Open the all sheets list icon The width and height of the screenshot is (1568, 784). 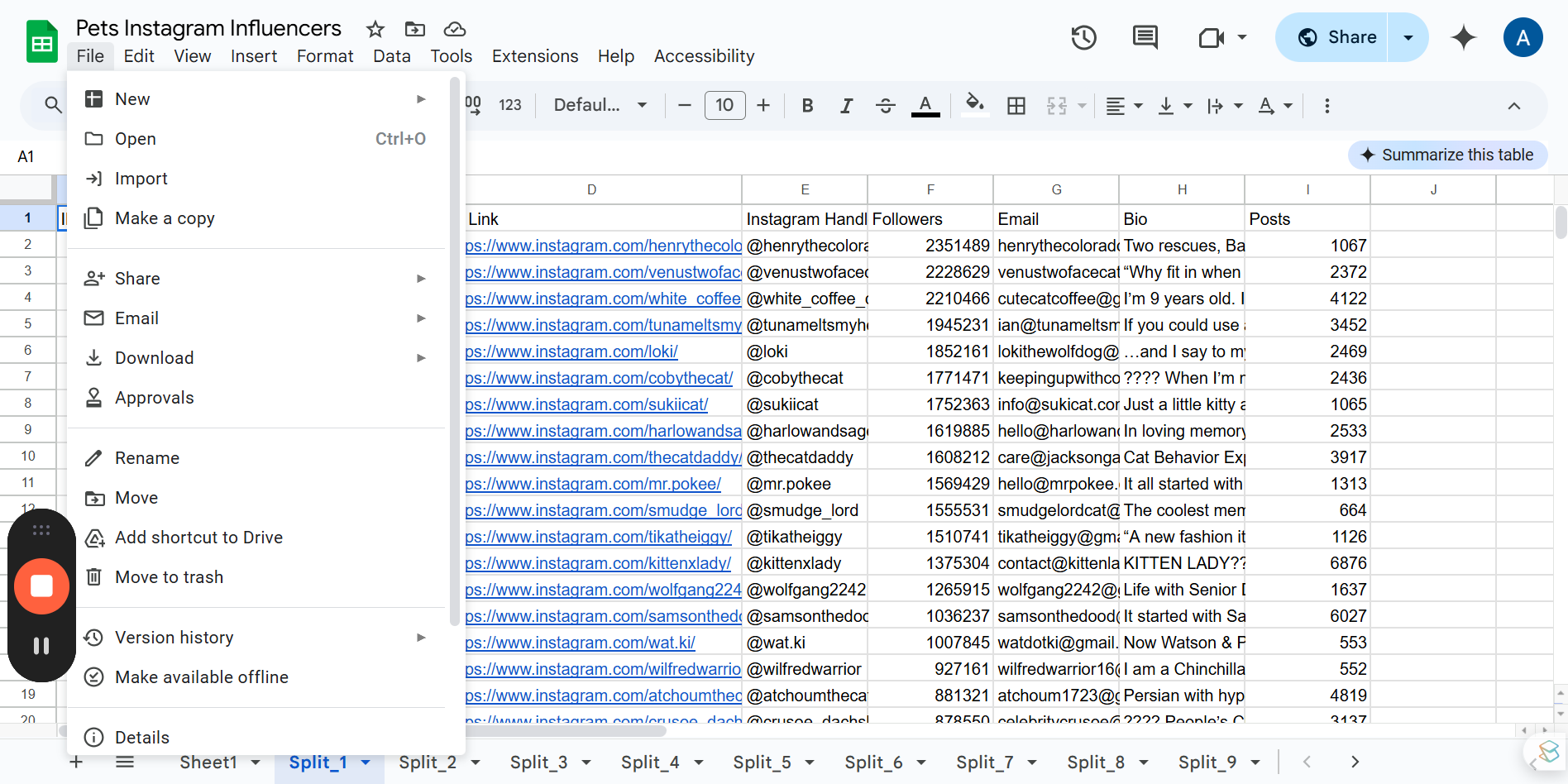125,762
